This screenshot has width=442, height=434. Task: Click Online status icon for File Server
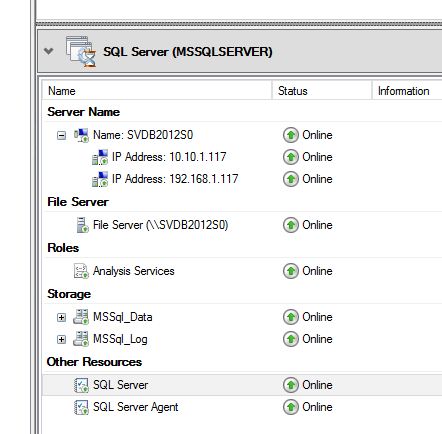[291, 225]
